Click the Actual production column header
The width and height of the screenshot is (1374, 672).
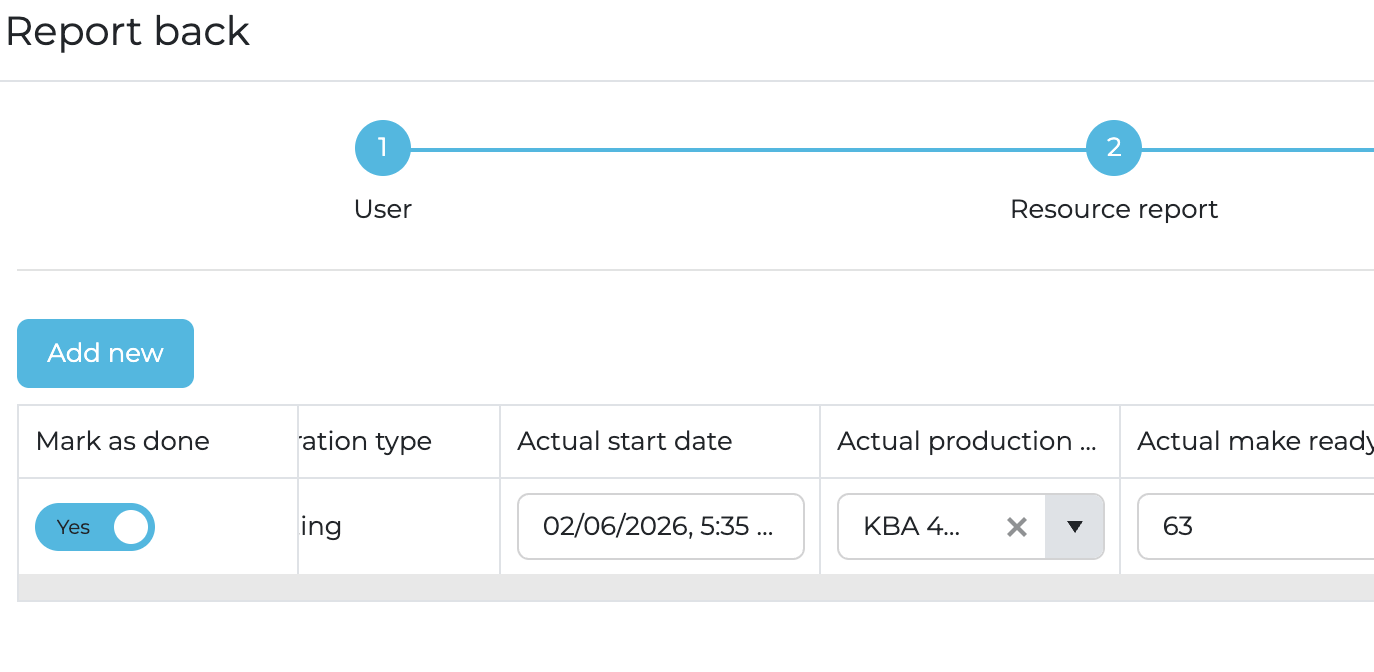point(966,441)
